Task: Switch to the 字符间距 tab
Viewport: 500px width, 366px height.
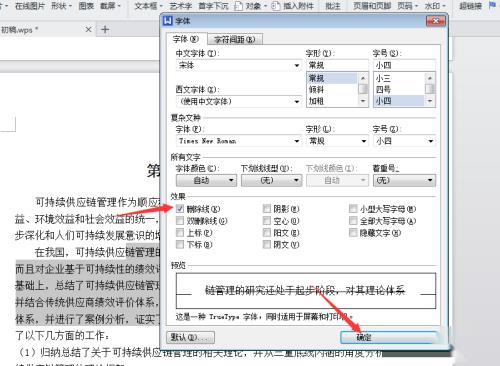Action: point(235,39)
